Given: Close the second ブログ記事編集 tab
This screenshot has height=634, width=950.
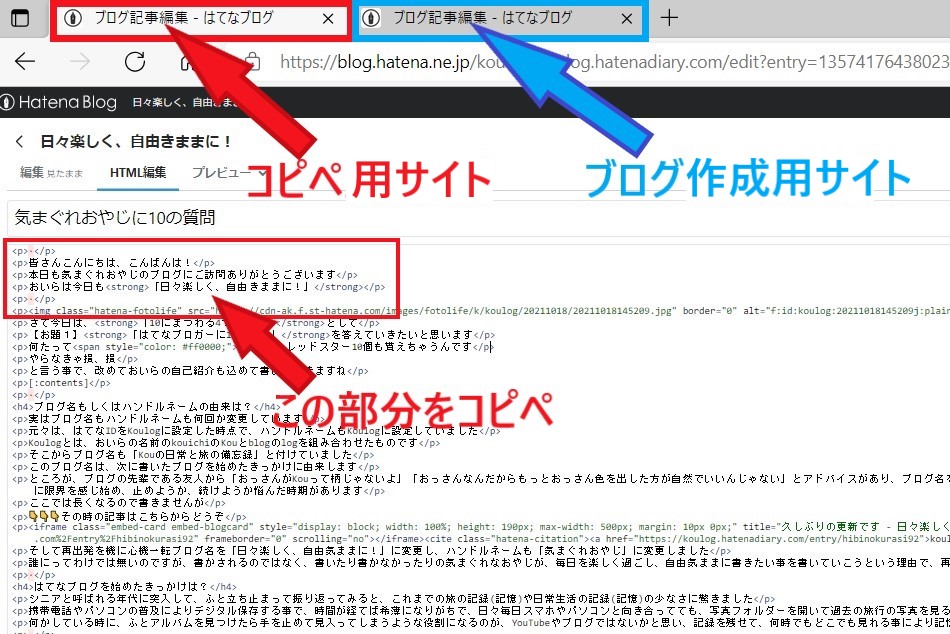Looking at the screenshot, I should coord(626,19).
